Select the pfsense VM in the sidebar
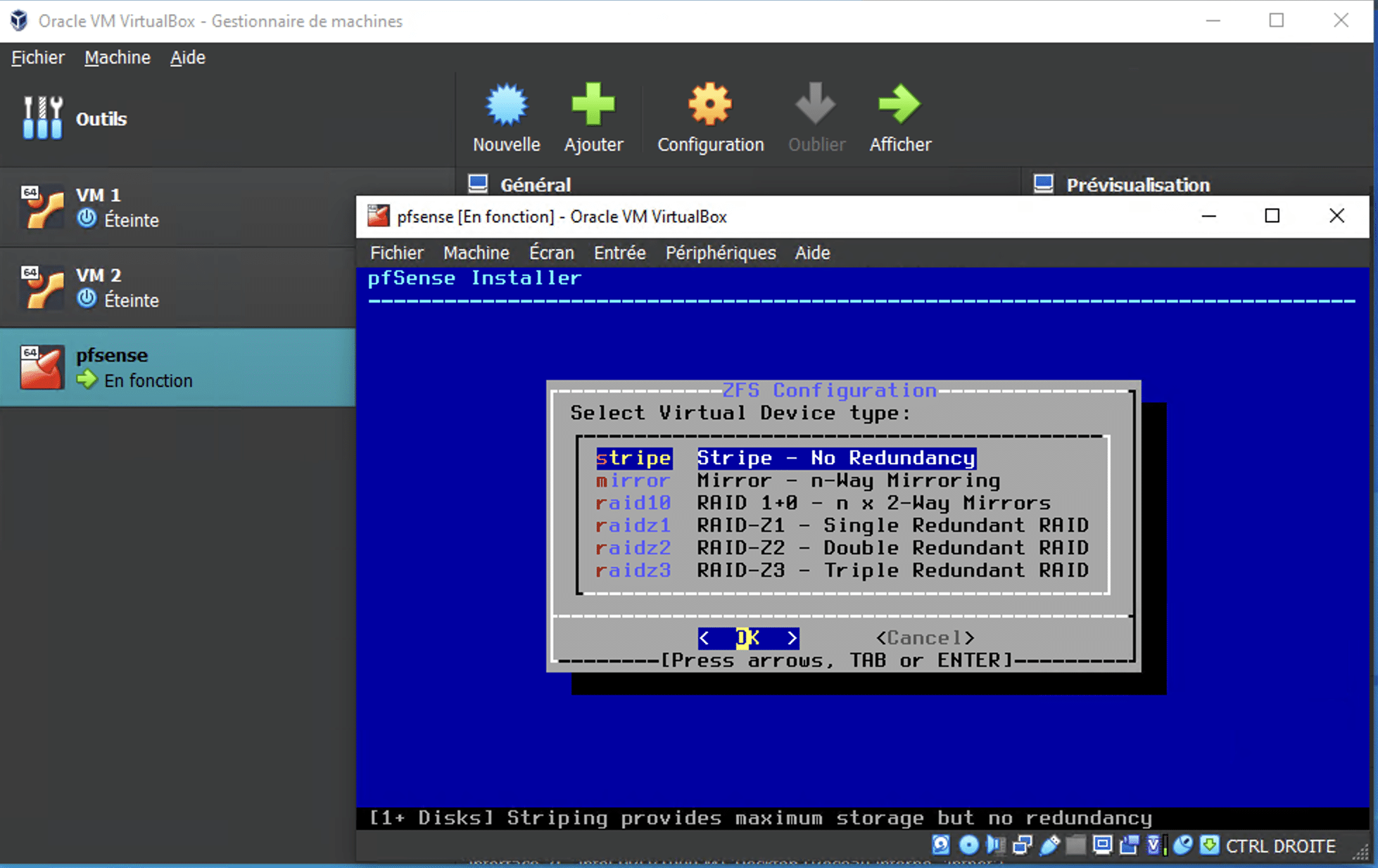Screen dimensions: 1378x868 coord(141,366)
